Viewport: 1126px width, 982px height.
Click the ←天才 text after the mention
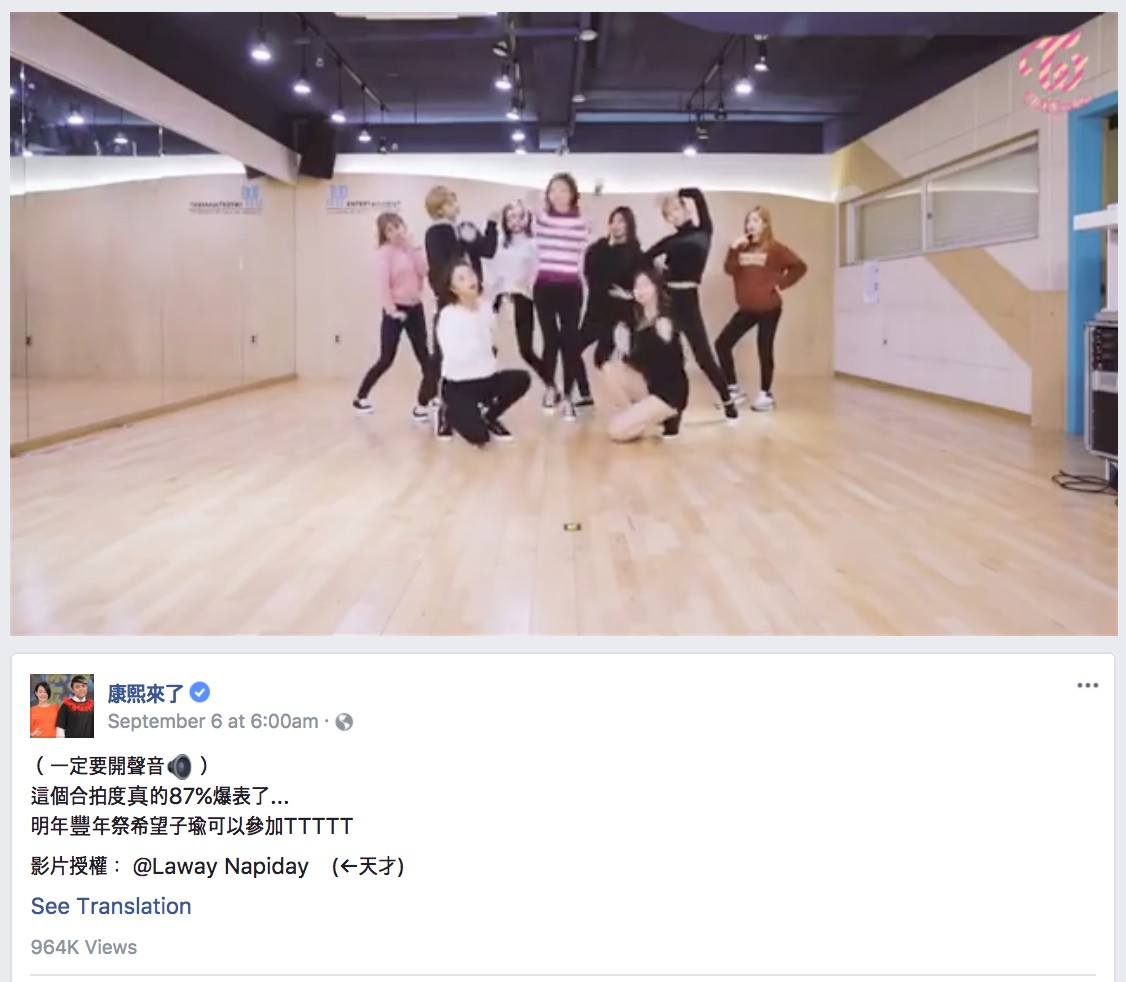pyautogui.click(x=368, y=866)
